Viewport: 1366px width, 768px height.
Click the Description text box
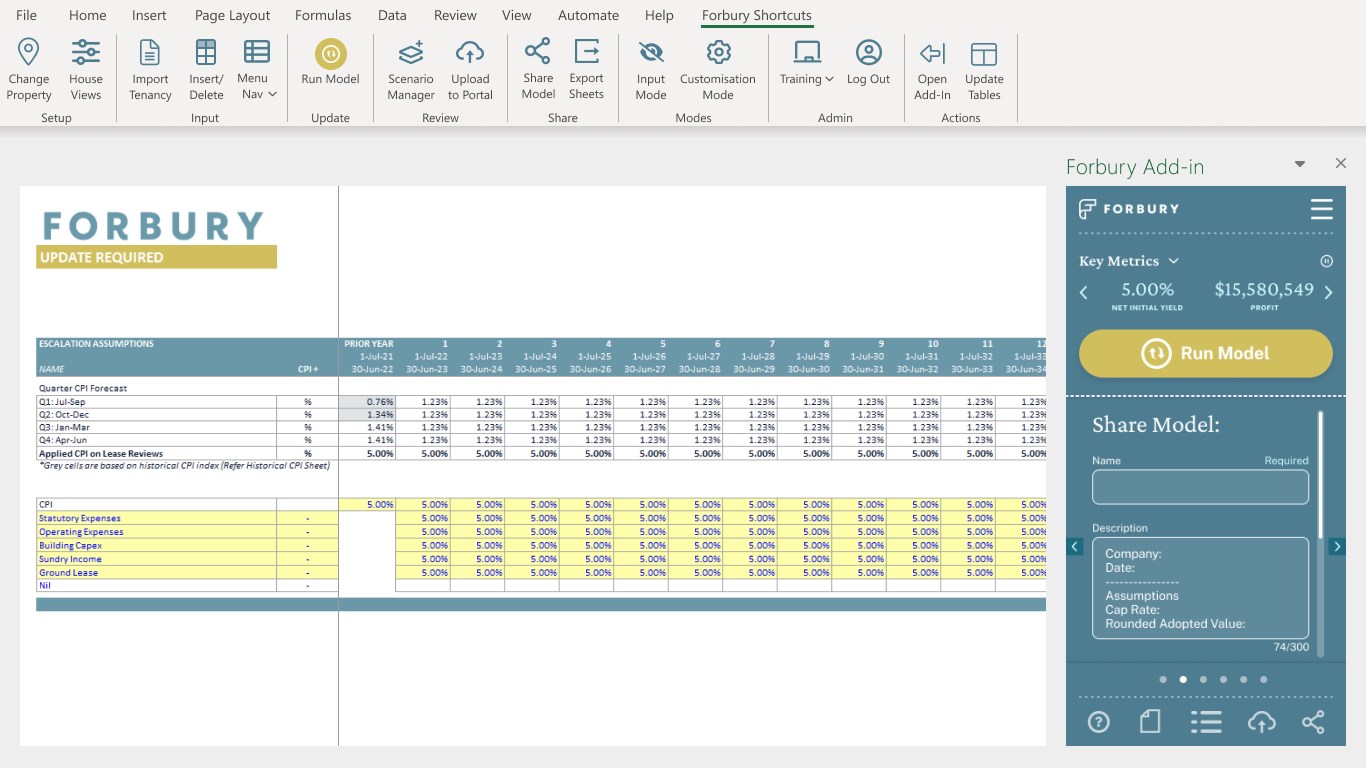point(1200,588)
